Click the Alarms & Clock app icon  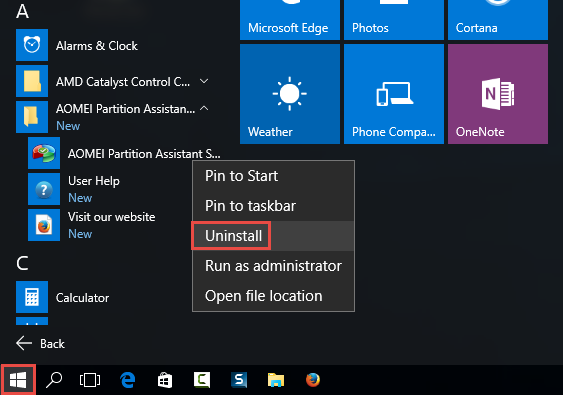(x=32, y=45)
